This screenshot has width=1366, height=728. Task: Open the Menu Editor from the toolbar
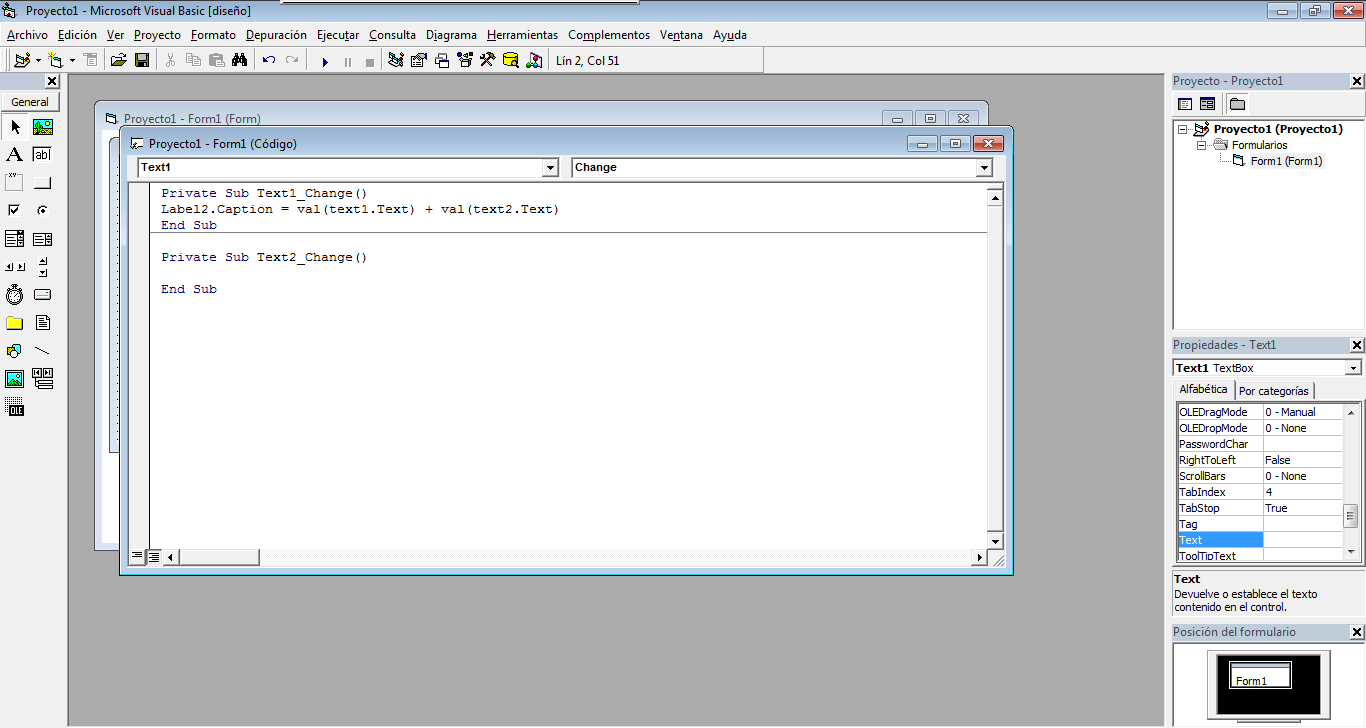[x=90, y=59]
